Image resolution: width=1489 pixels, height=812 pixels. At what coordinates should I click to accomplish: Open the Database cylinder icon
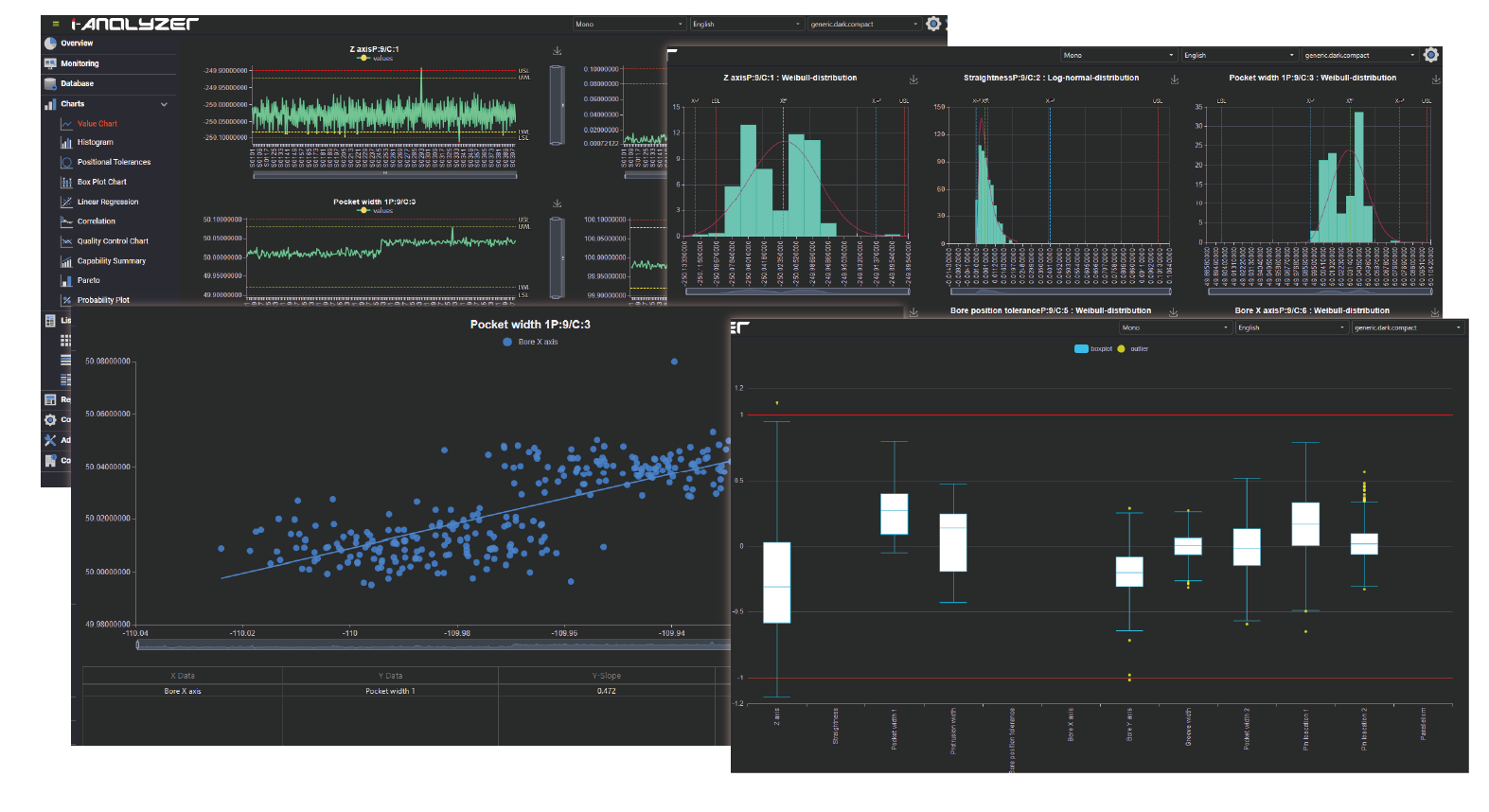(x=50, y=83)
